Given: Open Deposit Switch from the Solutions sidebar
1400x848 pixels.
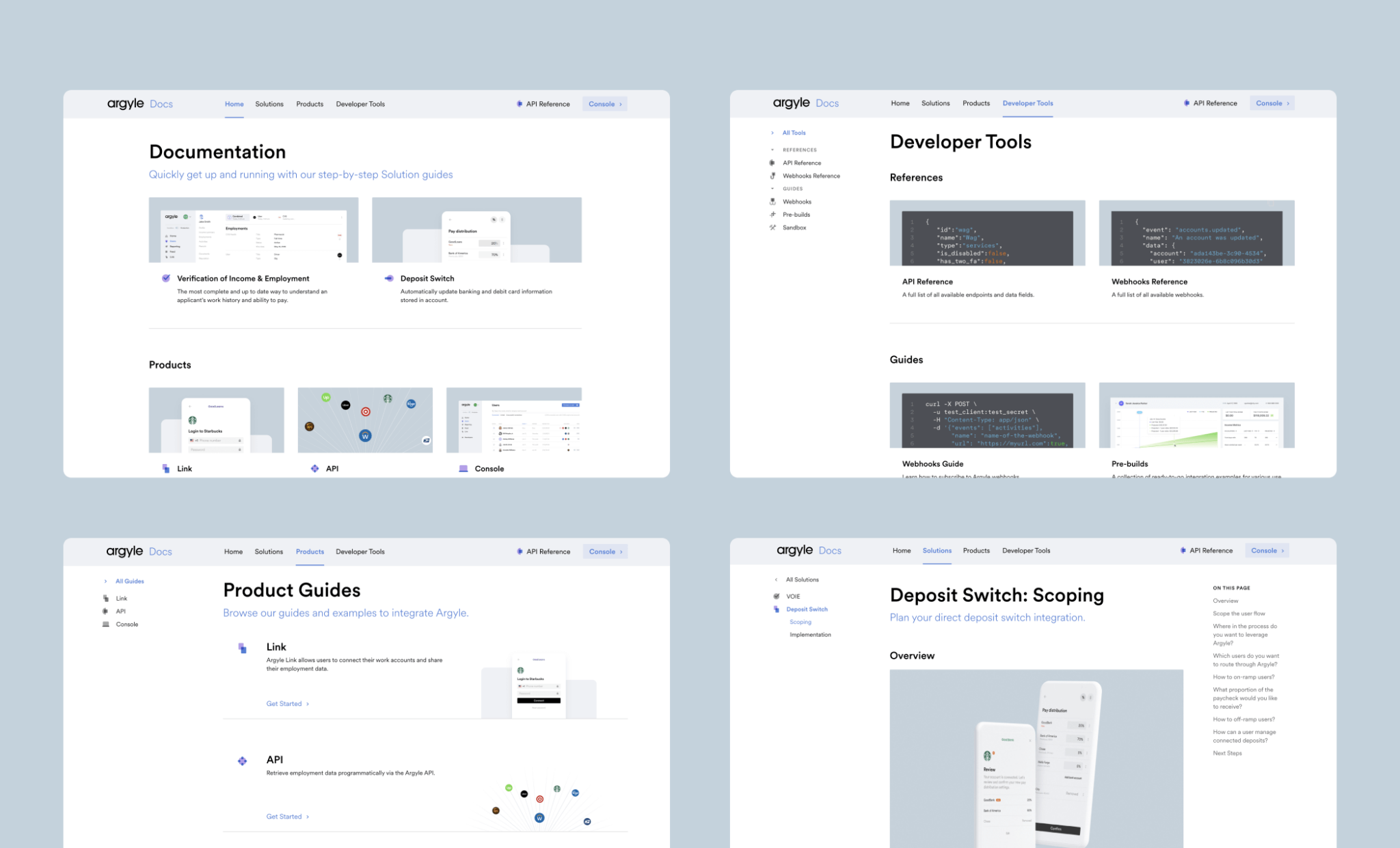Looking at the screenshot, I should (x=807, y=609).
